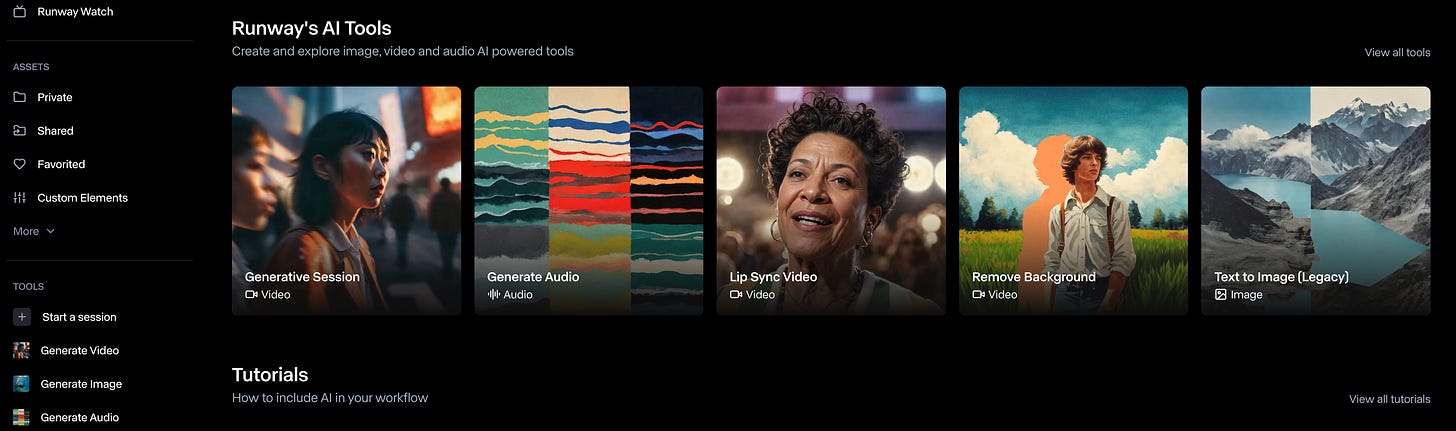Click the TOOLS section label
1456x431 pixels.
(28, 286)
